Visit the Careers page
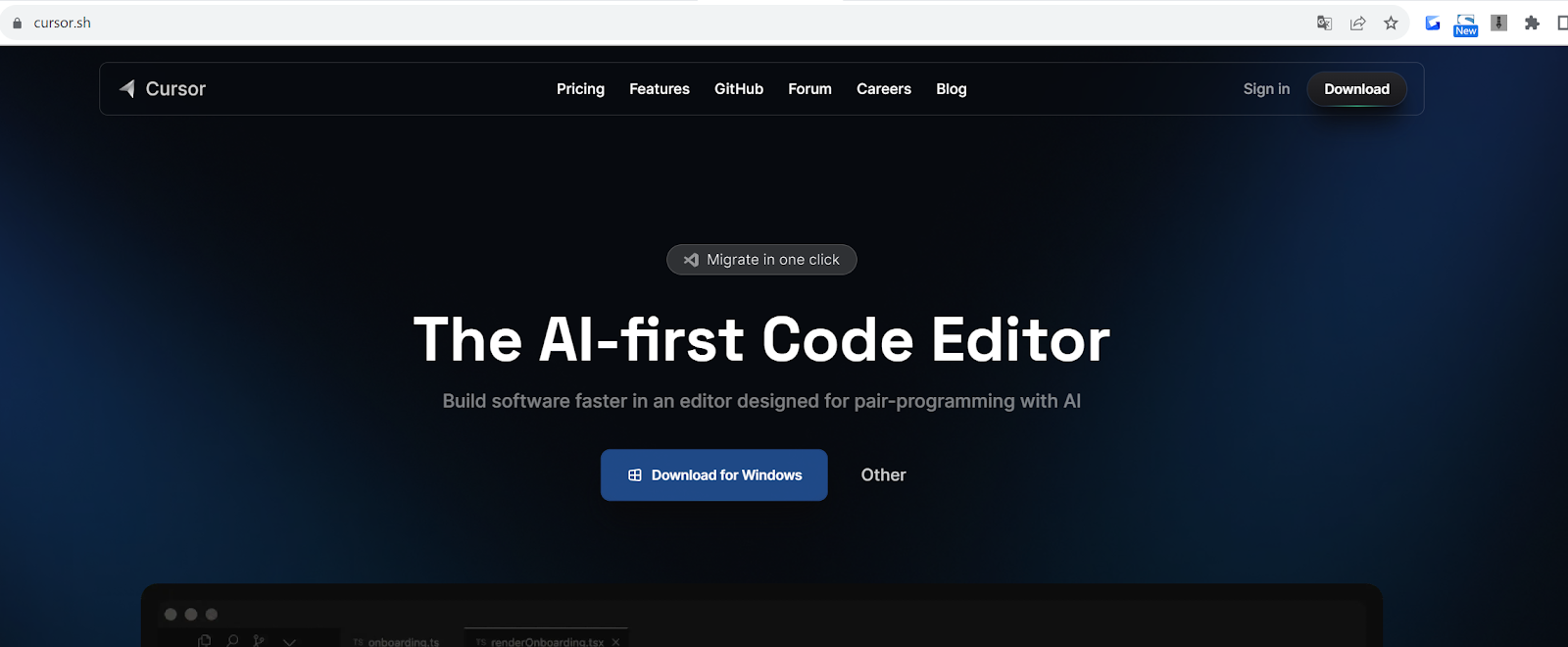1568x647 pixels. [884, 89]
